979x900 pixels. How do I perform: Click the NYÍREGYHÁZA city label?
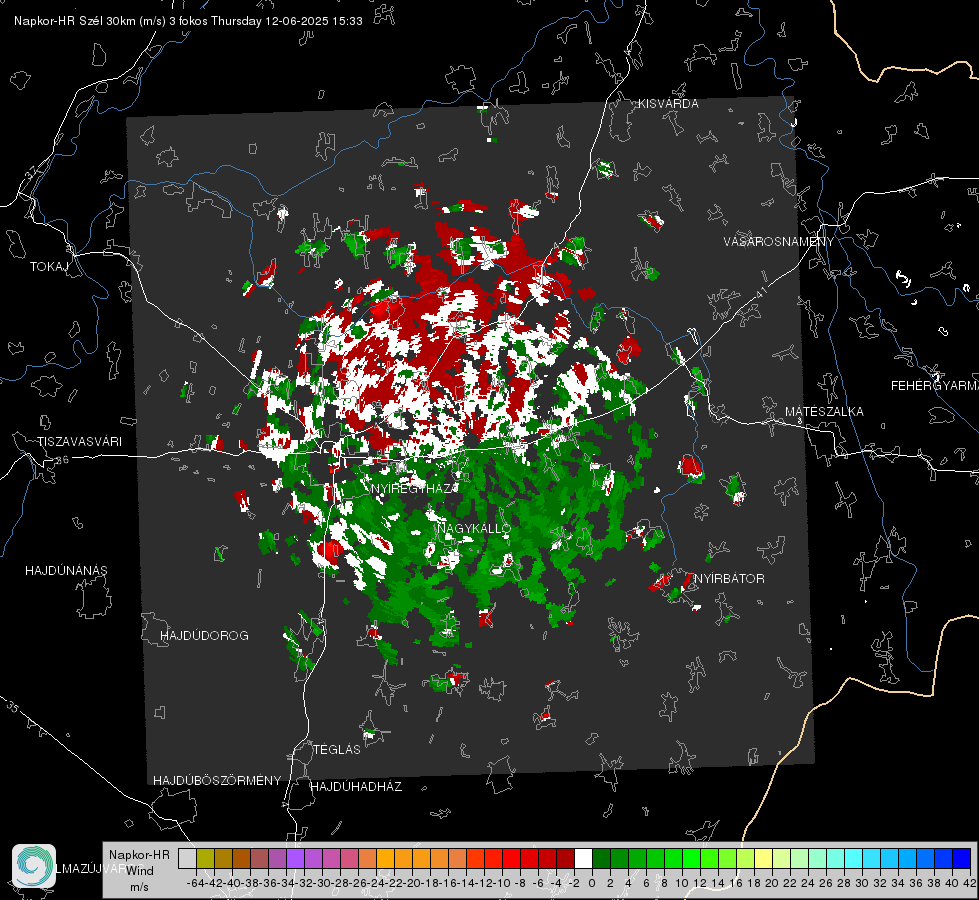click(x=415, y=489)
